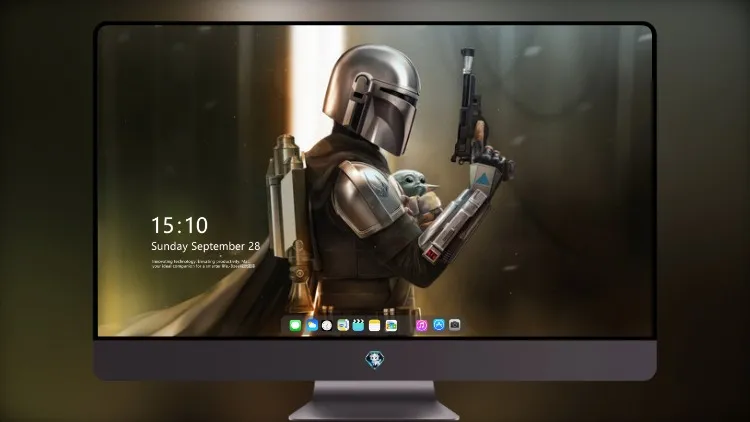This screenshot has height=422, width=750.
Task: Launch the blue App Store icon
Action: point(439,325)
